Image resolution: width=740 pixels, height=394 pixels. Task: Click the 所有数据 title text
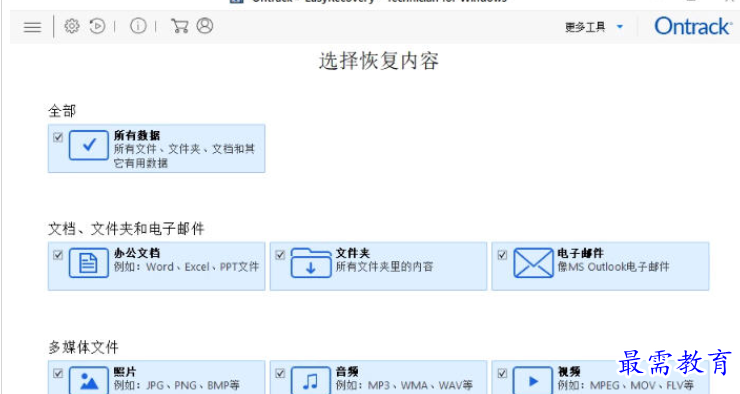pyautogui.click(x=137, y=135)
